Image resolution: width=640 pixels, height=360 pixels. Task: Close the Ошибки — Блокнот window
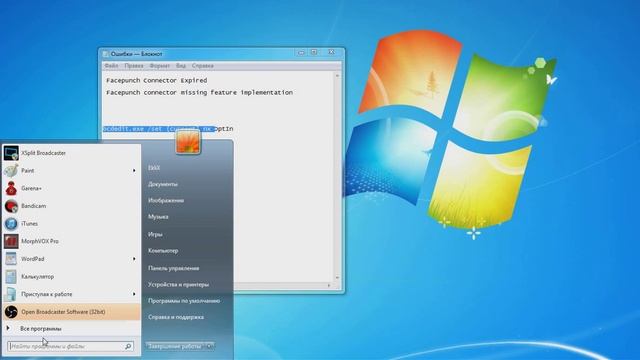[331, 52]
